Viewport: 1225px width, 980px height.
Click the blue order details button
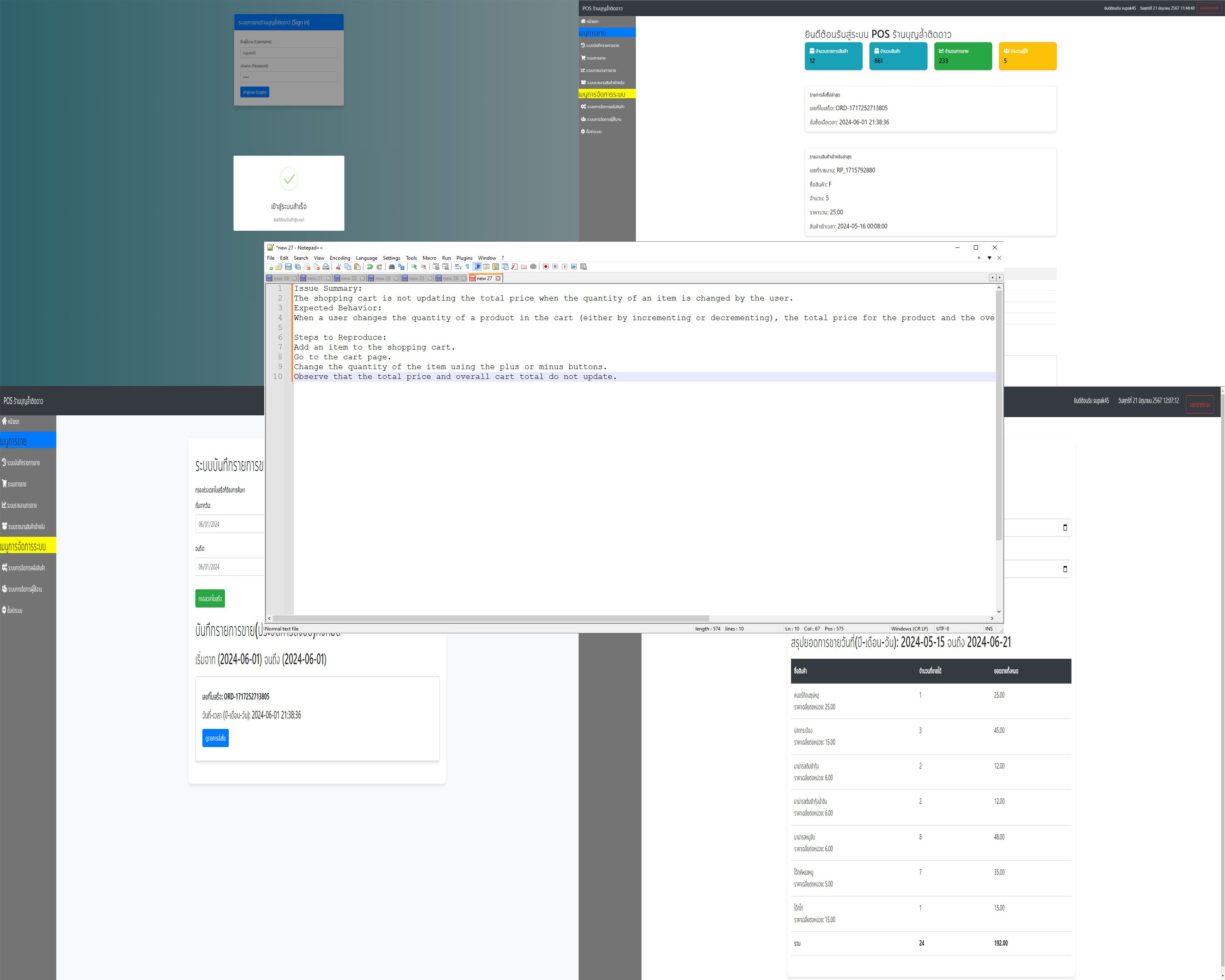point(215,738)
